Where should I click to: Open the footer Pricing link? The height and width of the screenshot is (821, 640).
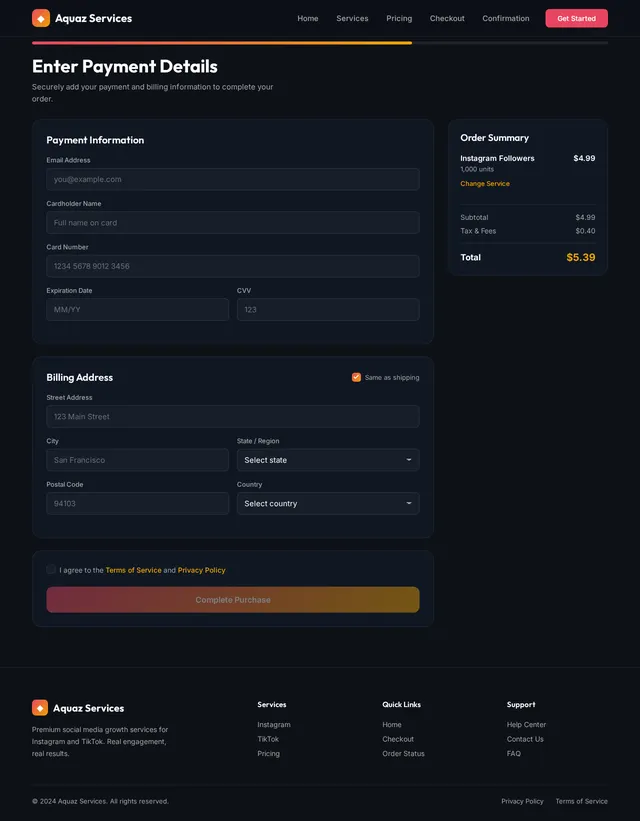(x=269, y=754)
